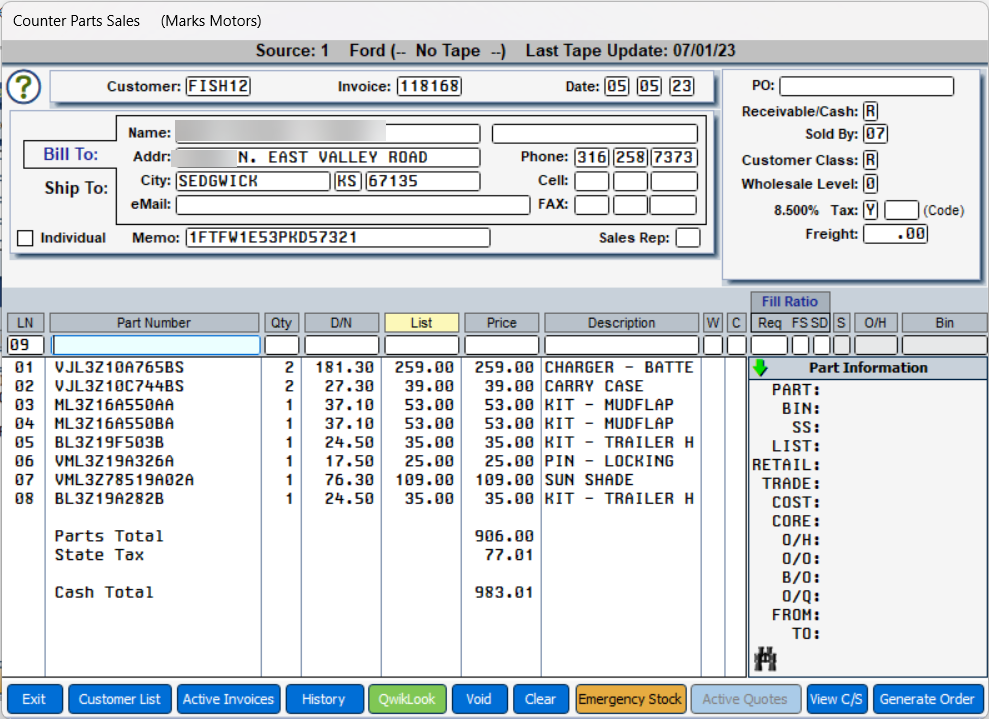
Task: Click the PO input field
Action: 866,87
